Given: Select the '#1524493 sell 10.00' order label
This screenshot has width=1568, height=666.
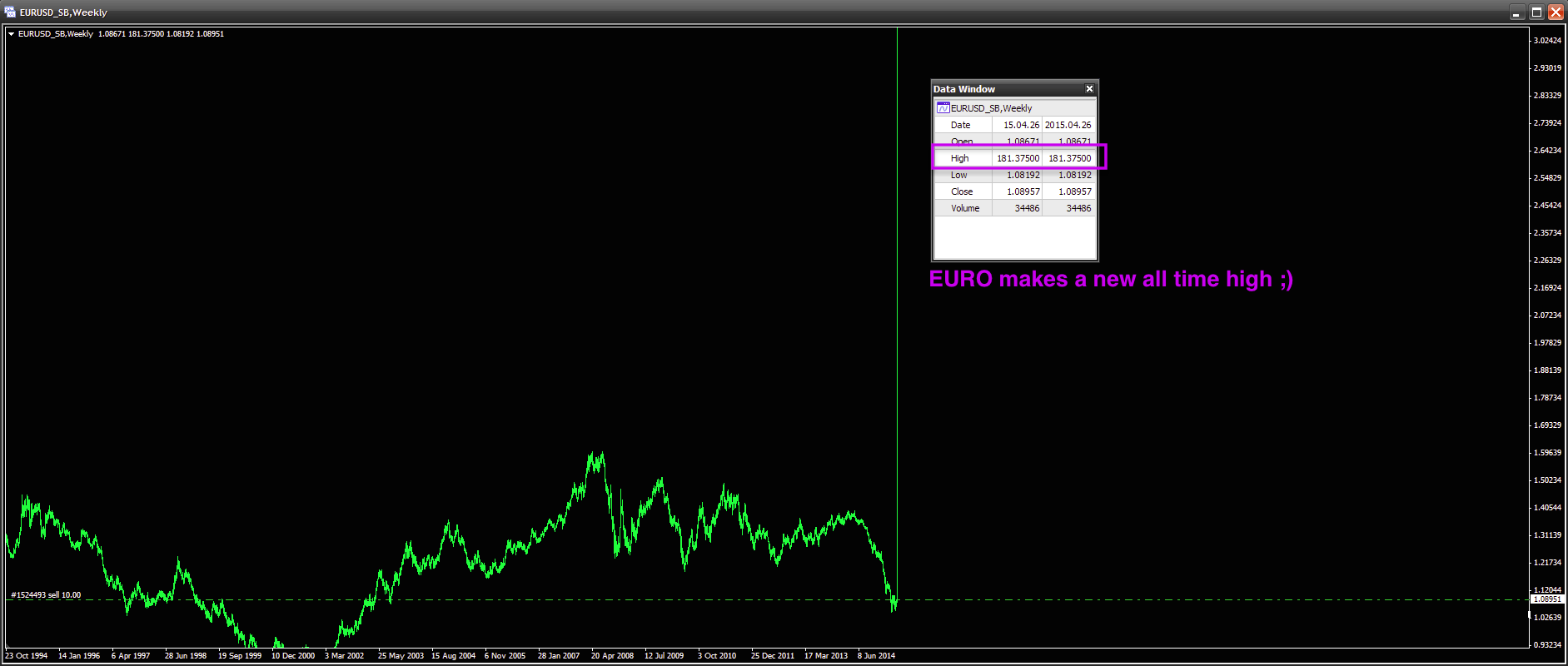Looking at the screenshot, I should 46,595.
